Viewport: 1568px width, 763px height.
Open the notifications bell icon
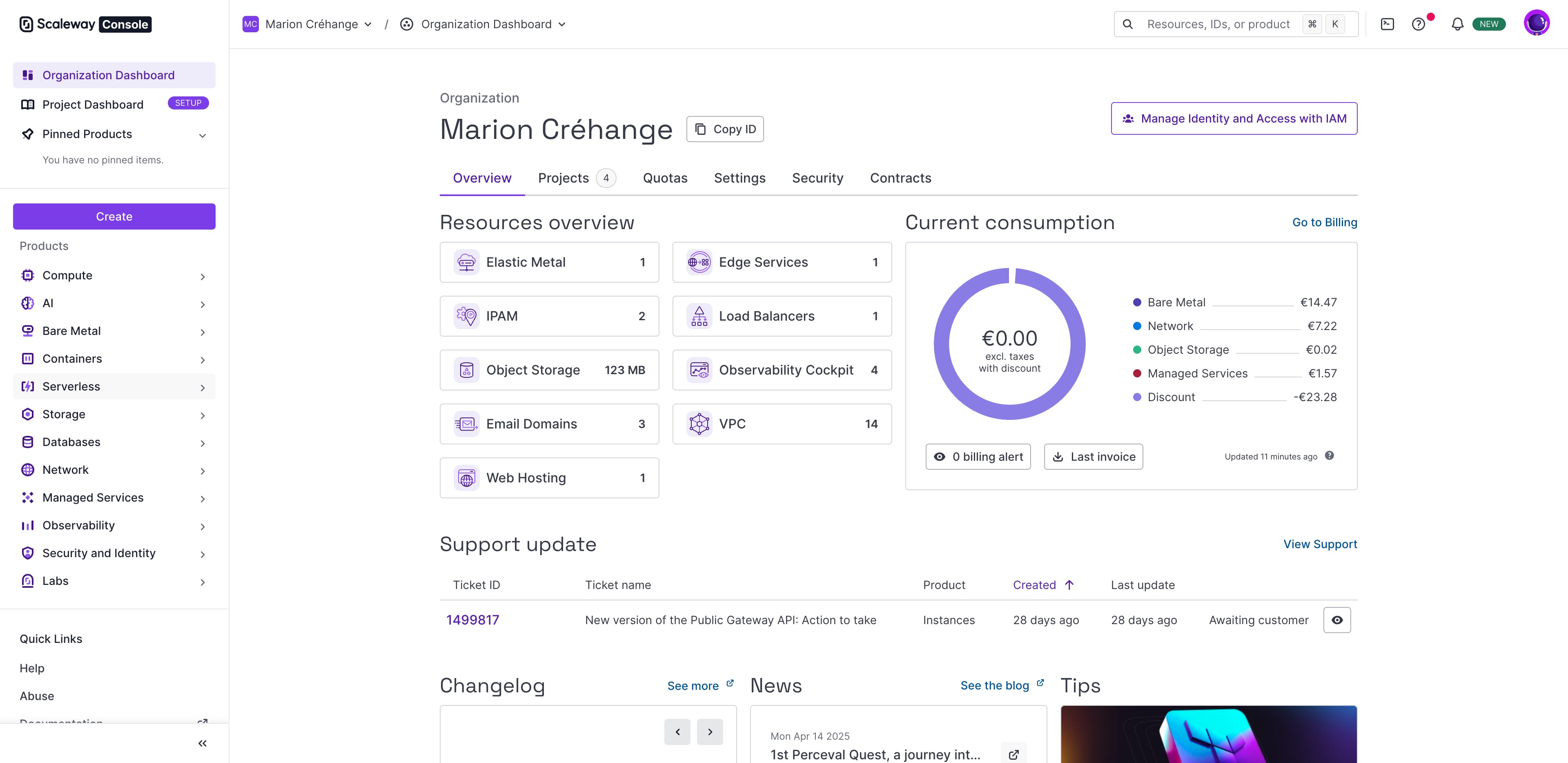coord(1457,25)
